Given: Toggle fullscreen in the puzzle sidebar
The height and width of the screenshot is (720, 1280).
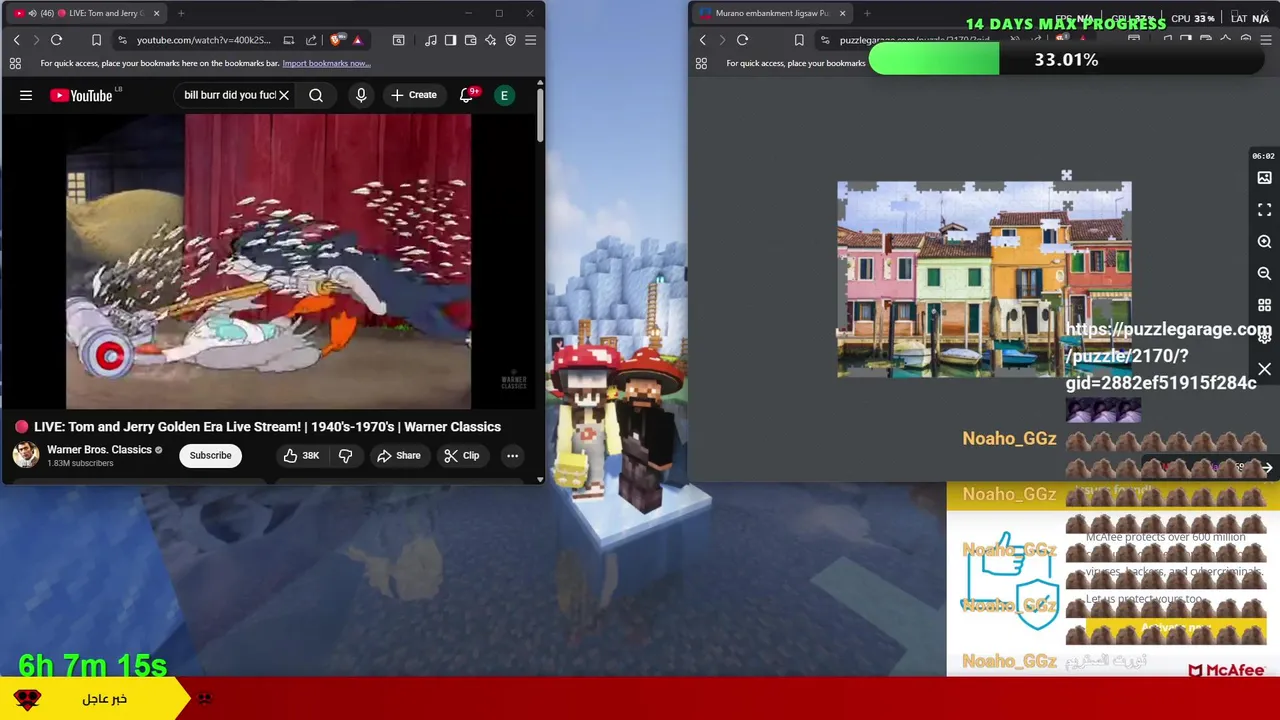Looking at the screenshot, I should click(1264, 210).
